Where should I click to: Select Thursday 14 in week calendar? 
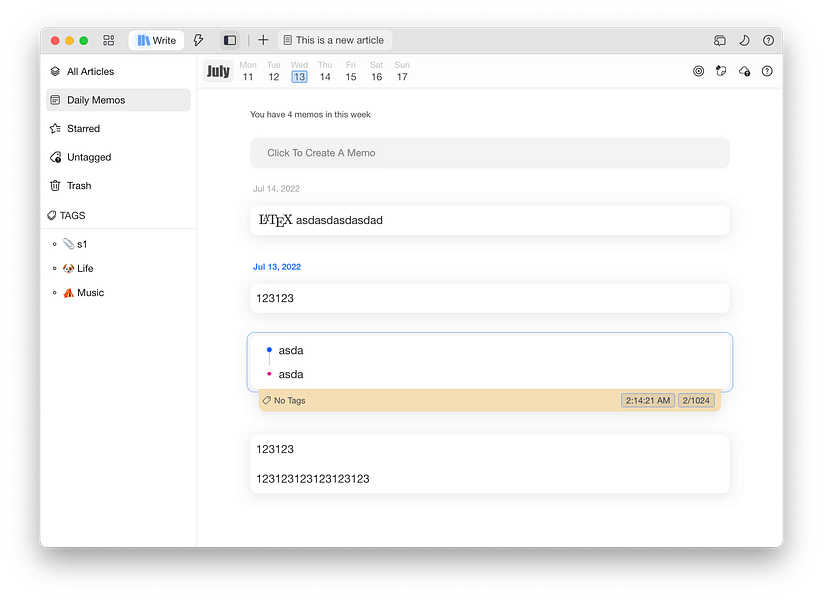(325, 71)
